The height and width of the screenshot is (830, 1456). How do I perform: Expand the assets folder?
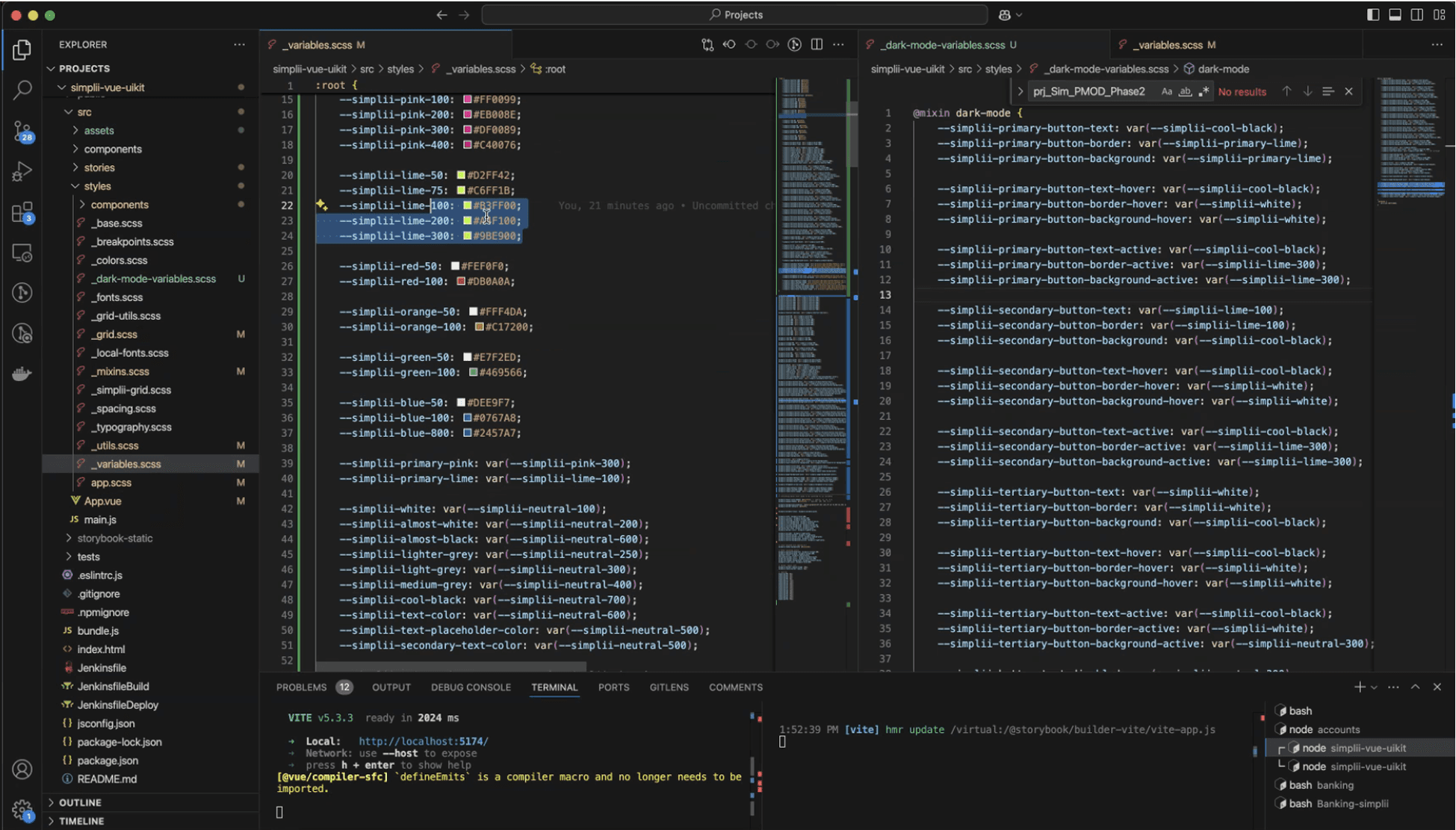click(75, 130)
